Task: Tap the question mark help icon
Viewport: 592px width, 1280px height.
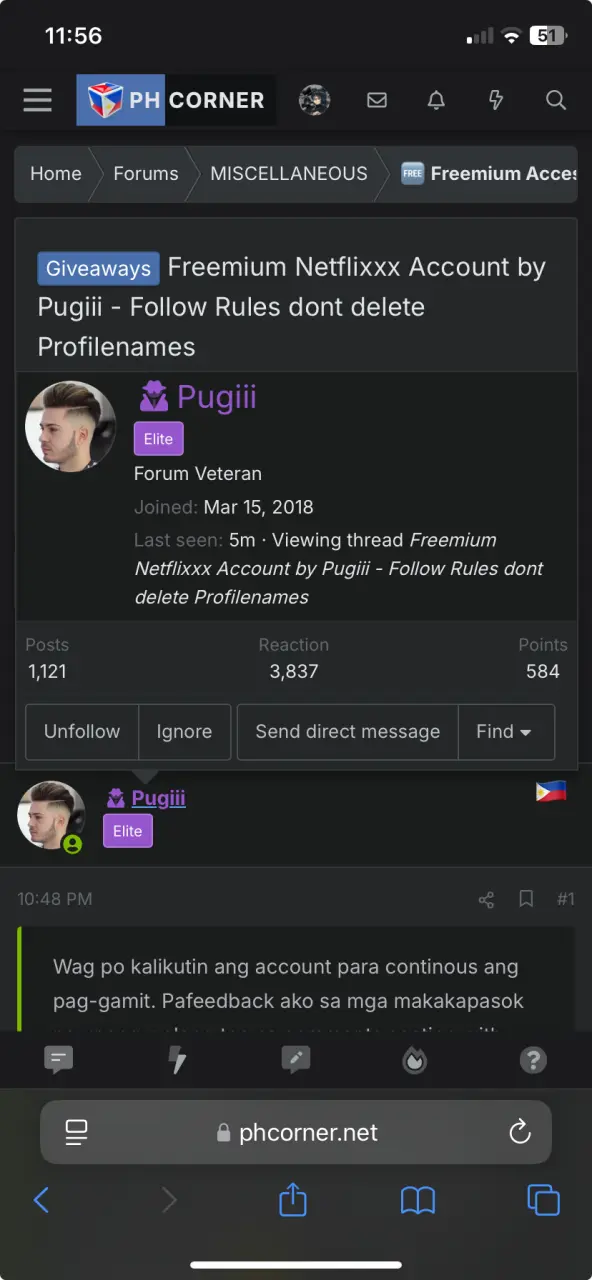Action: pyautogui.click(x=534, y=1060)
